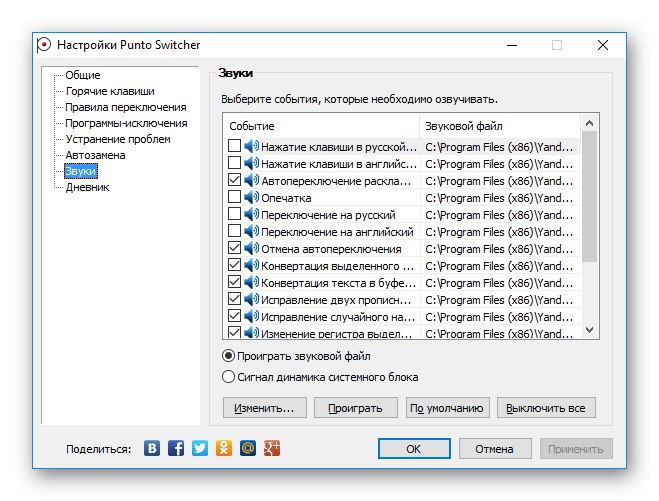The height and width of the screenshot is (501, 659).
Task: Check Переключение на русский checkbox
Action: 234,214
